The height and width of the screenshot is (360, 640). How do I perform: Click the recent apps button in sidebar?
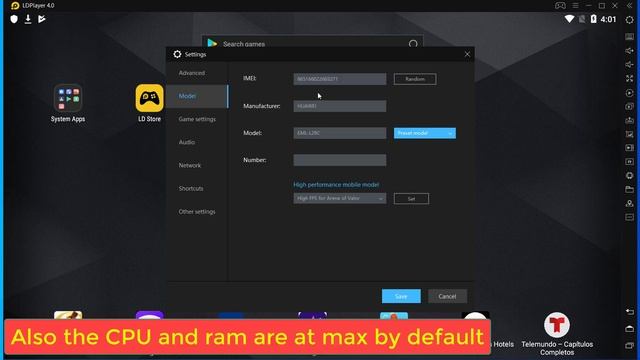coord(629,346)
